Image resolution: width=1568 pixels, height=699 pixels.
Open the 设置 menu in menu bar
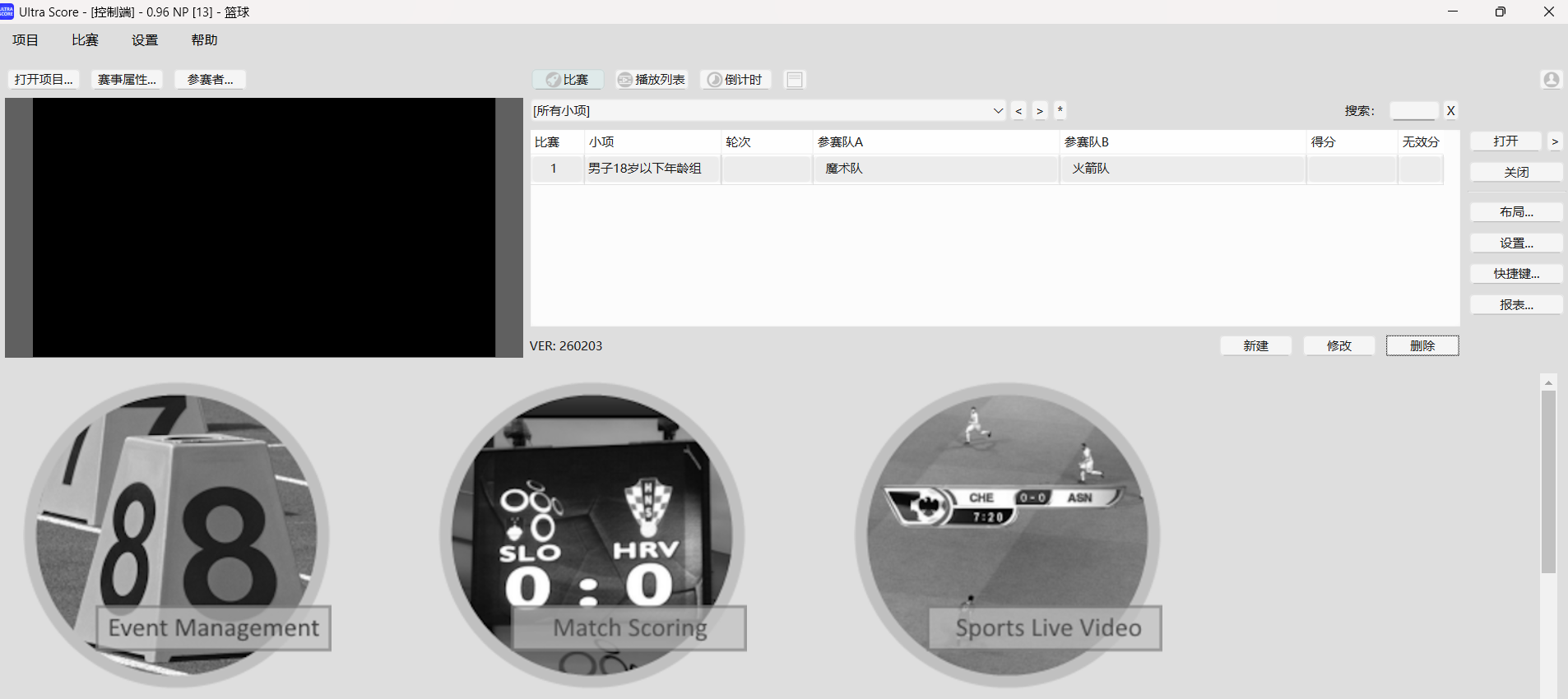[145, 40]
